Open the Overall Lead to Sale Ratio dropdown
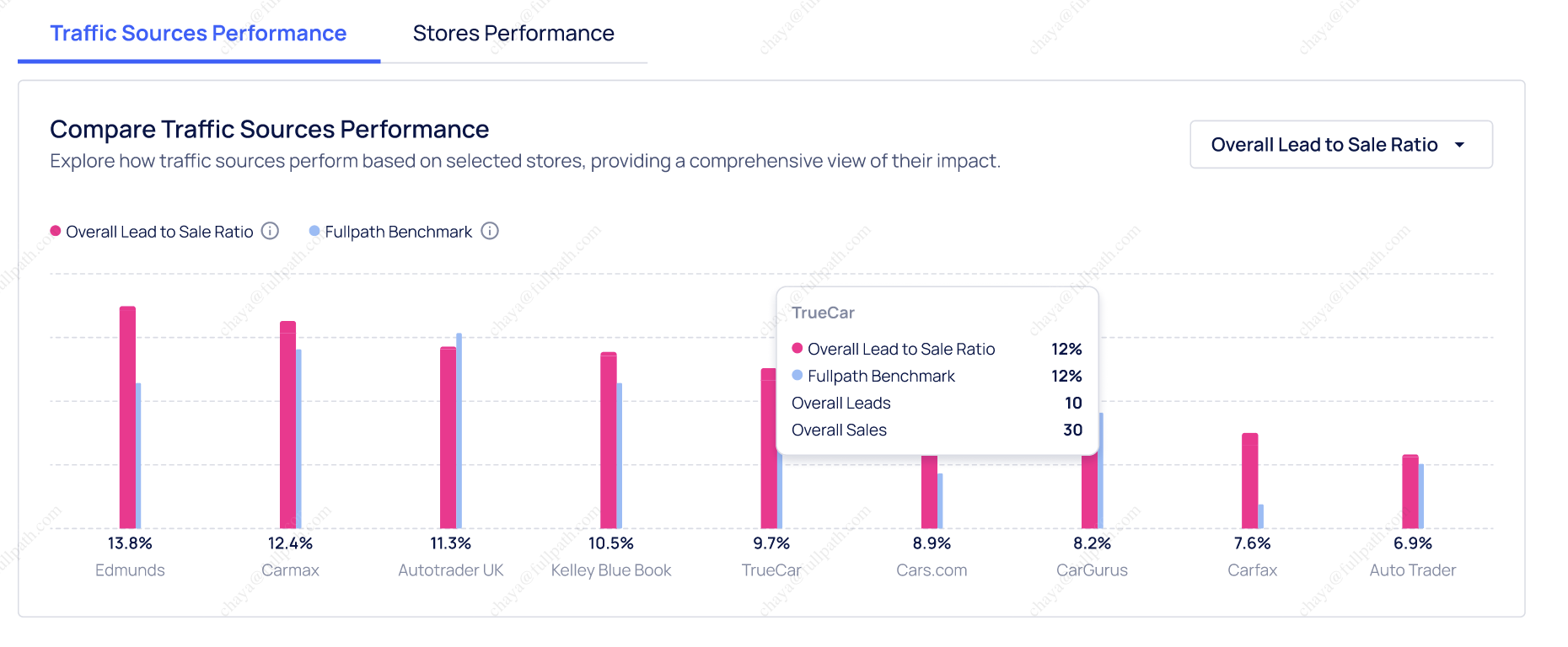The width and height of the screenshot is (1568, 647). click(1340, 145)
